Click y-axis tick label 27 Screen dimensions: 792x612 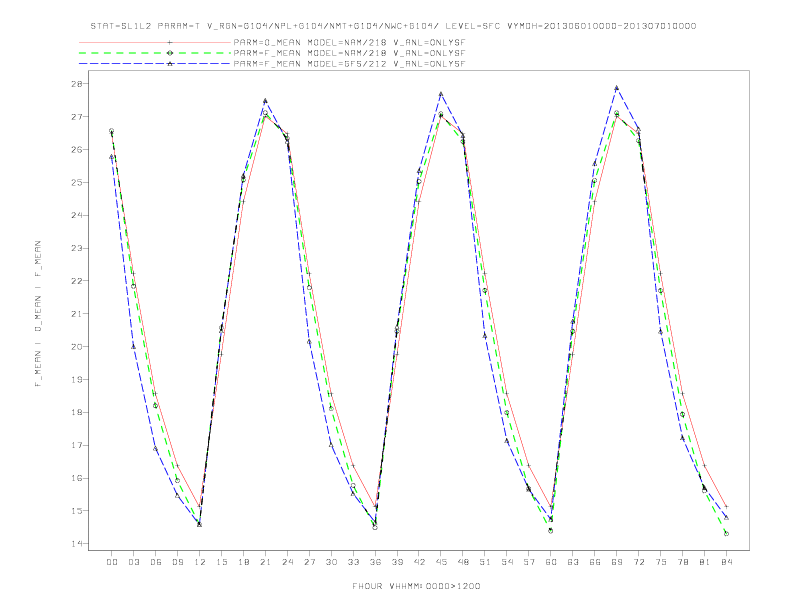pyautogui.click(x=77, y=117)
